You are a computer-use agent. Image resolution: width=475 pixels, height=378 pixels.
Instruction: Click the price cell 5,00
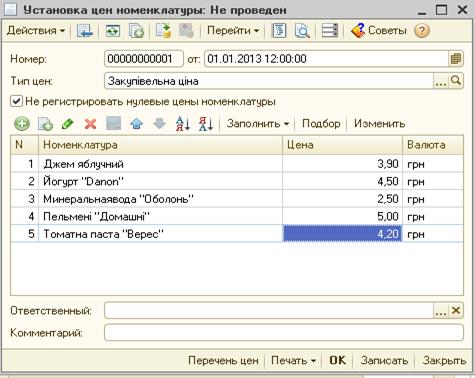342,217
